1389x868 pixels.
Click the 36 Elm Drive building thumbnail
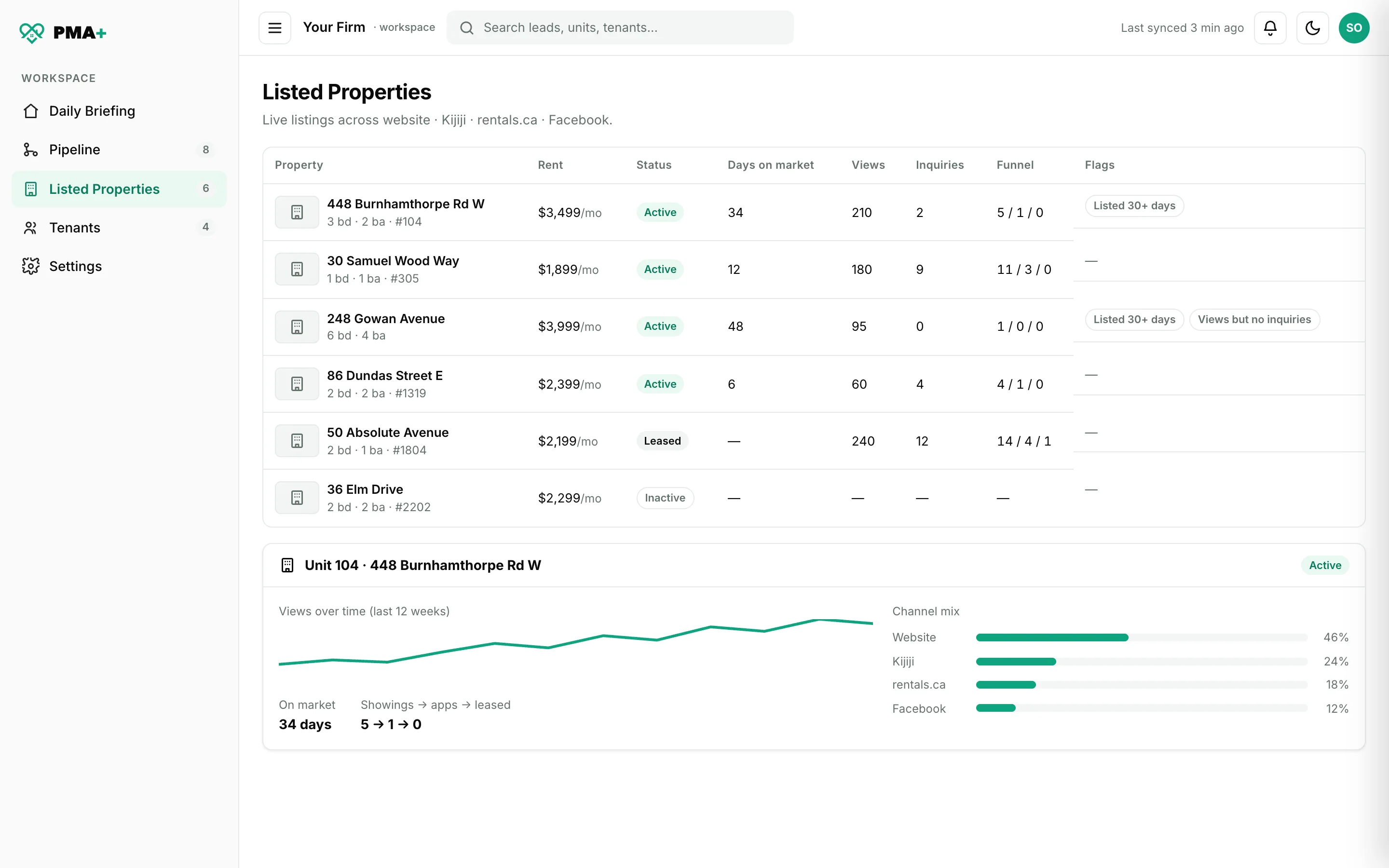coord(297,498)
